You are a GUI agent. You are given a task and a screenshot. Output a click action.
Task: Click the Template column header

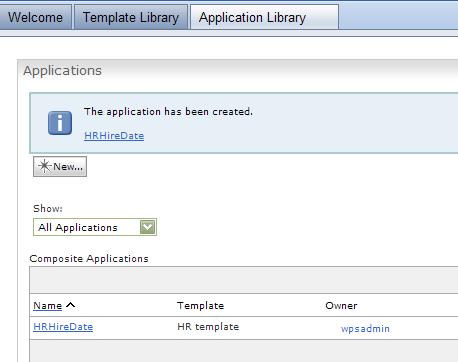(201, 306)
